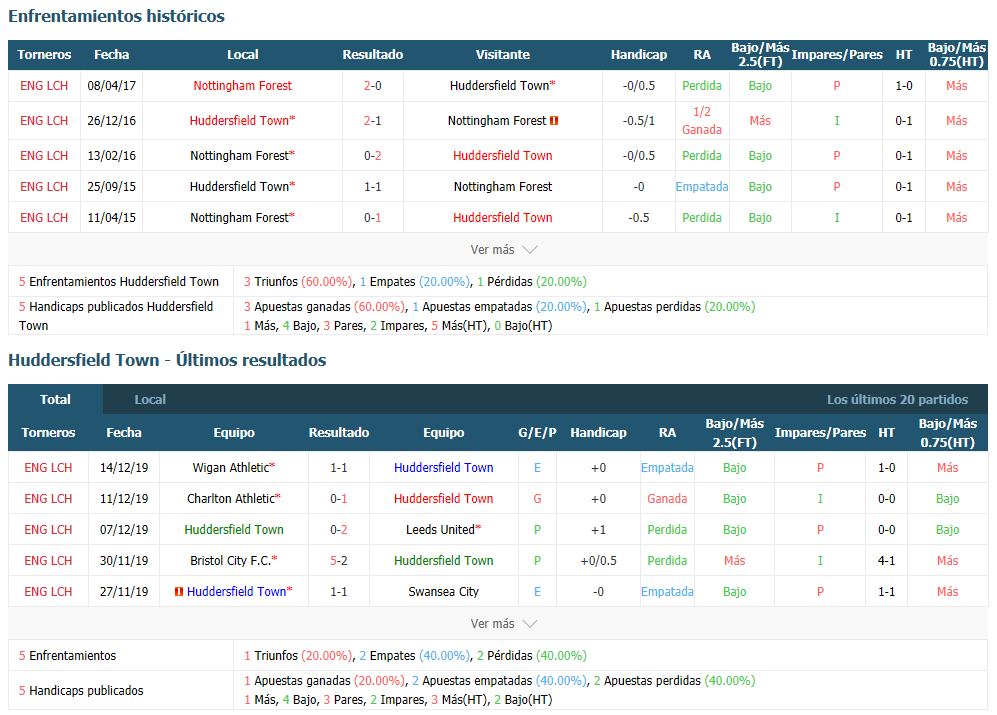Click 'Más' Bajo/Más 2.5 cell in 26/12/16 row
This screenshot has width=997, height=715.
760,120
